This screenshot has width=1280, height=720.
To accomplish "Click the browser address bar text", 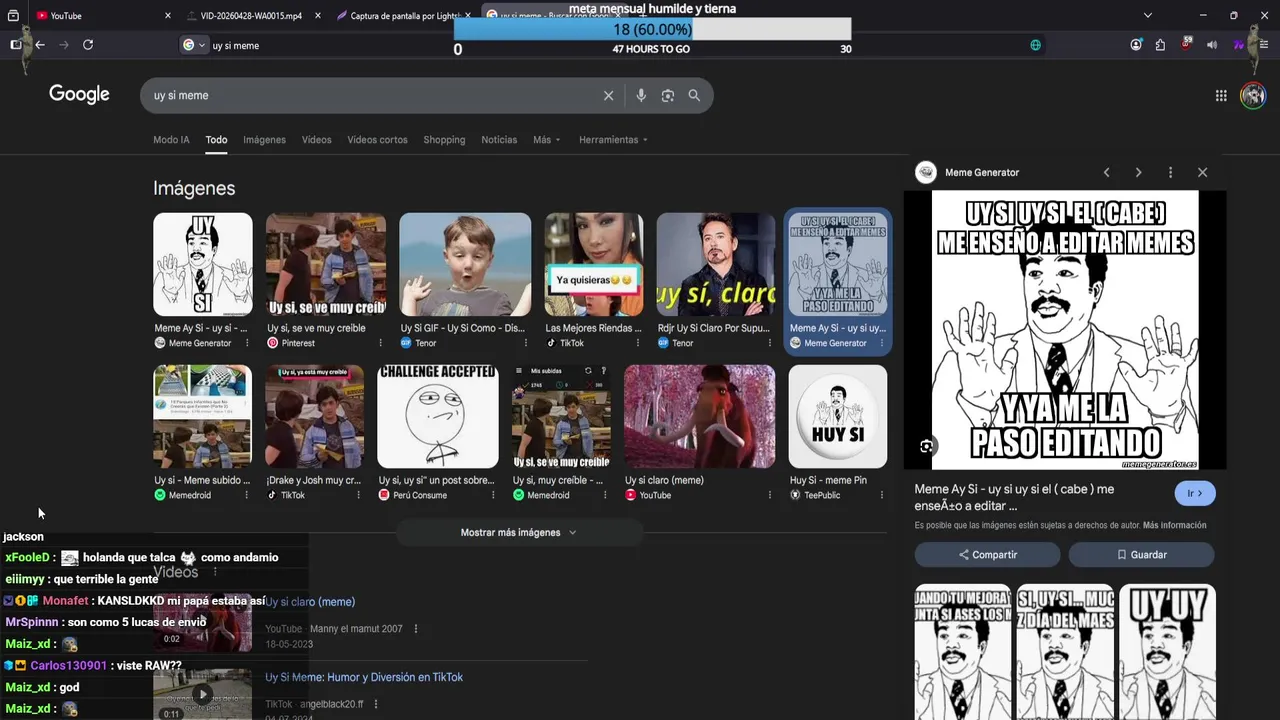I will 236,46.
